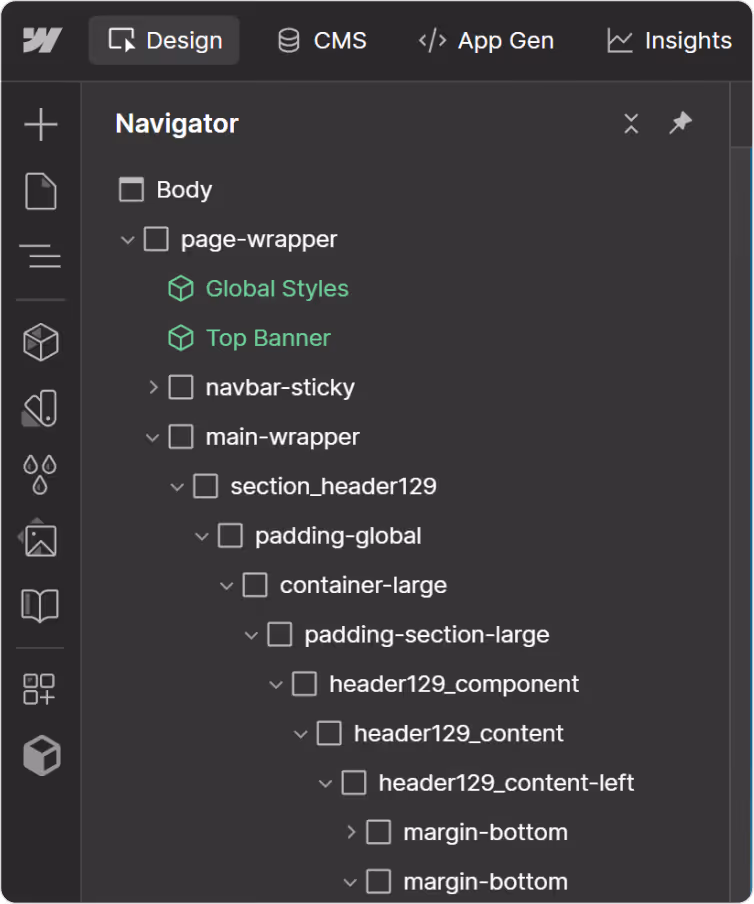
Task: Select the Top Banner component
Action: tap(266, 338)
